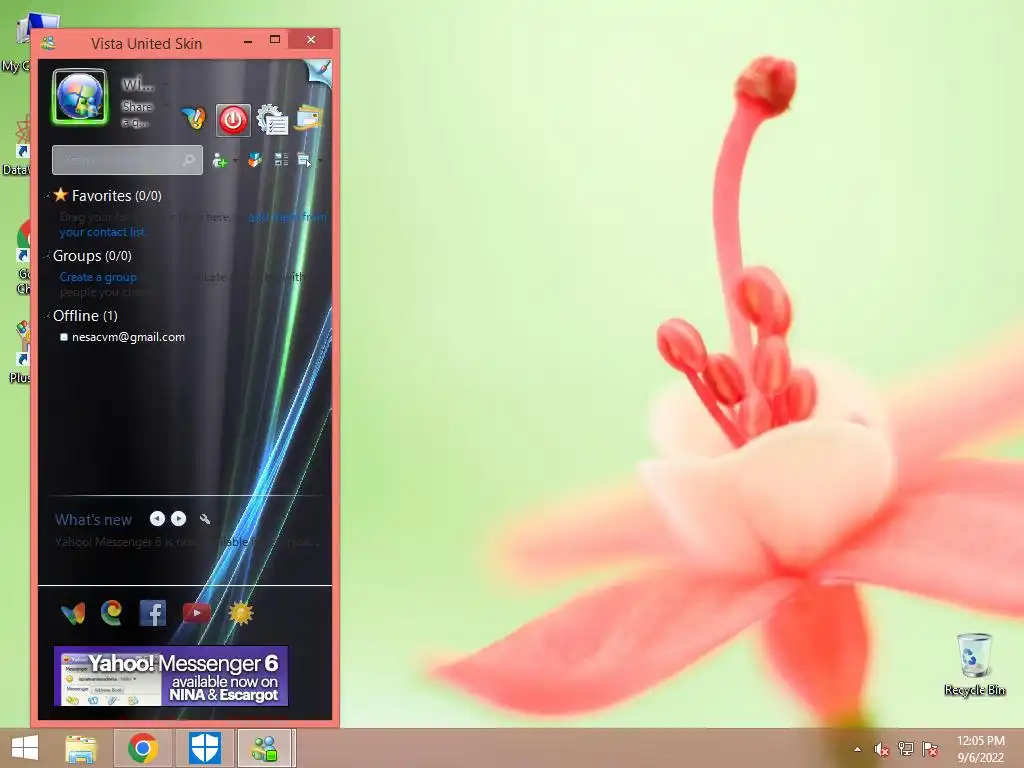Viewport: 1024px width, 768px height.
Task: Open the add contact dropdown arrow
Action: (x=235, y=161)
